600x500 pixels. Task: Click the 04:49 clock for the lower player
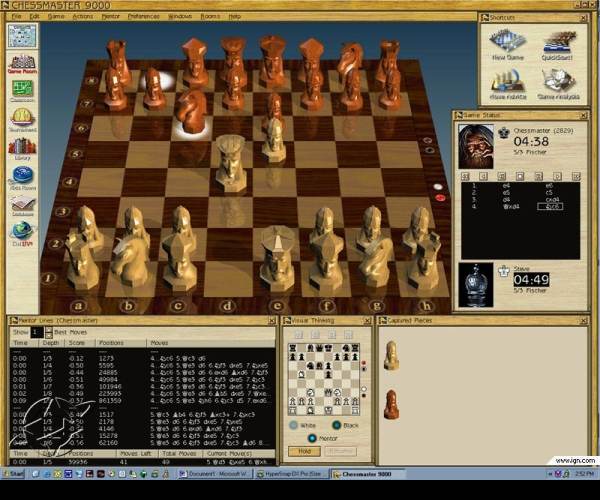(531, 280)
